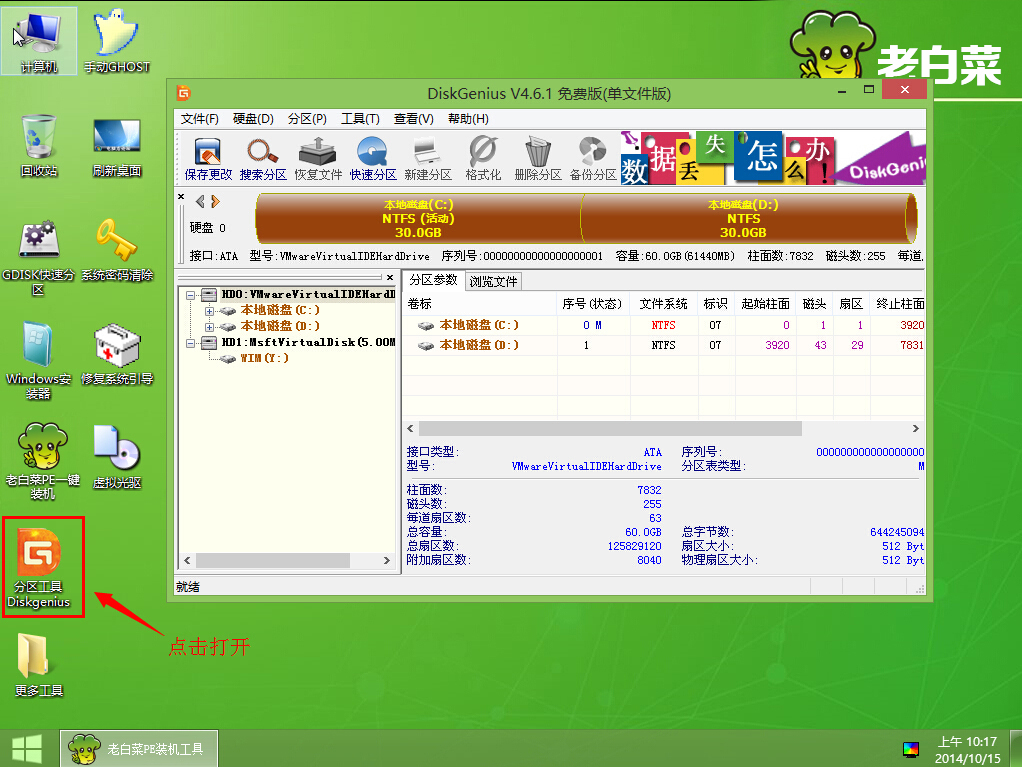Click the 数据丢失怎么办 banner advertisement
Viewport: 1022px width, 767px height.
[x=772, y=158]
